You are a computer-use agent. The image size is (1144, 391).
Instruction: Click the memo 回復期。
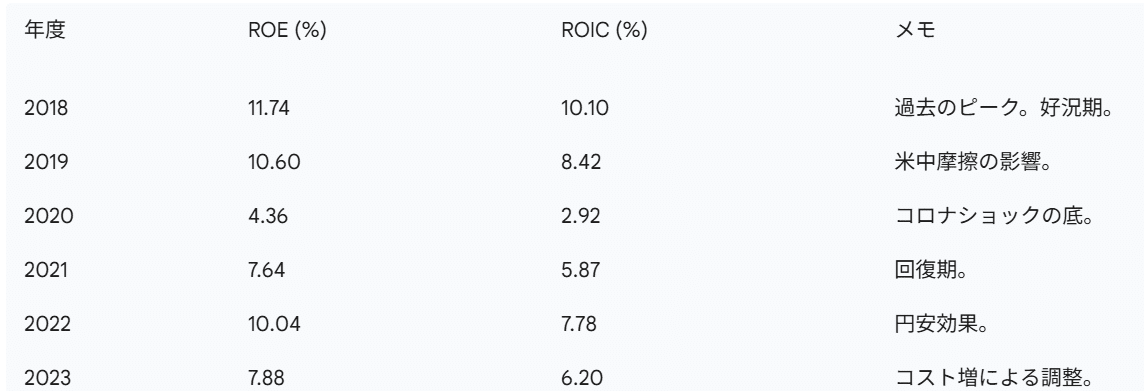[930, 270]
